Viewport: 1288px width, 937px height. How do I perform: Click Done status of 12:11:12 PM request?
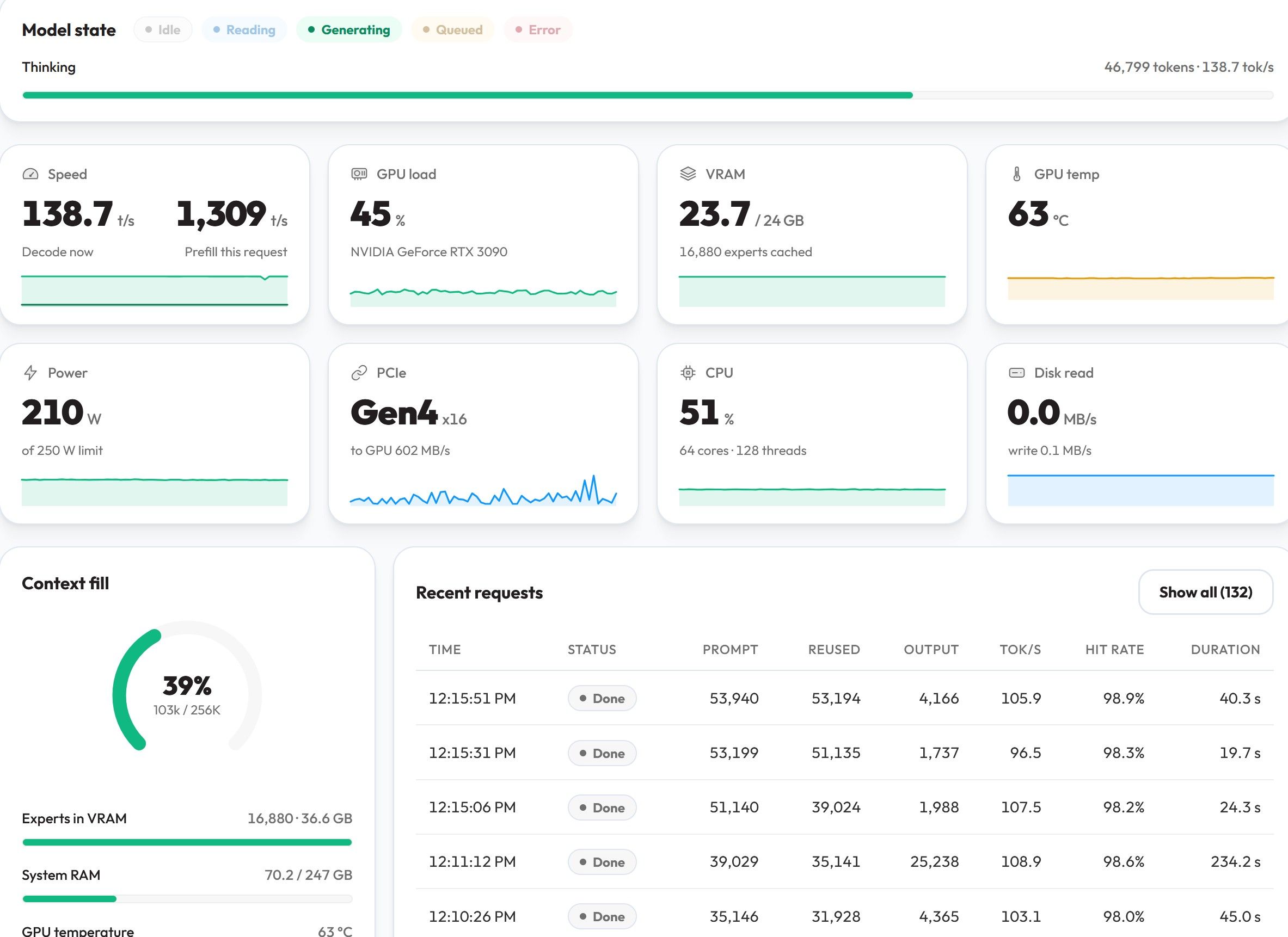pyautogui.click(x=602, y=862)
